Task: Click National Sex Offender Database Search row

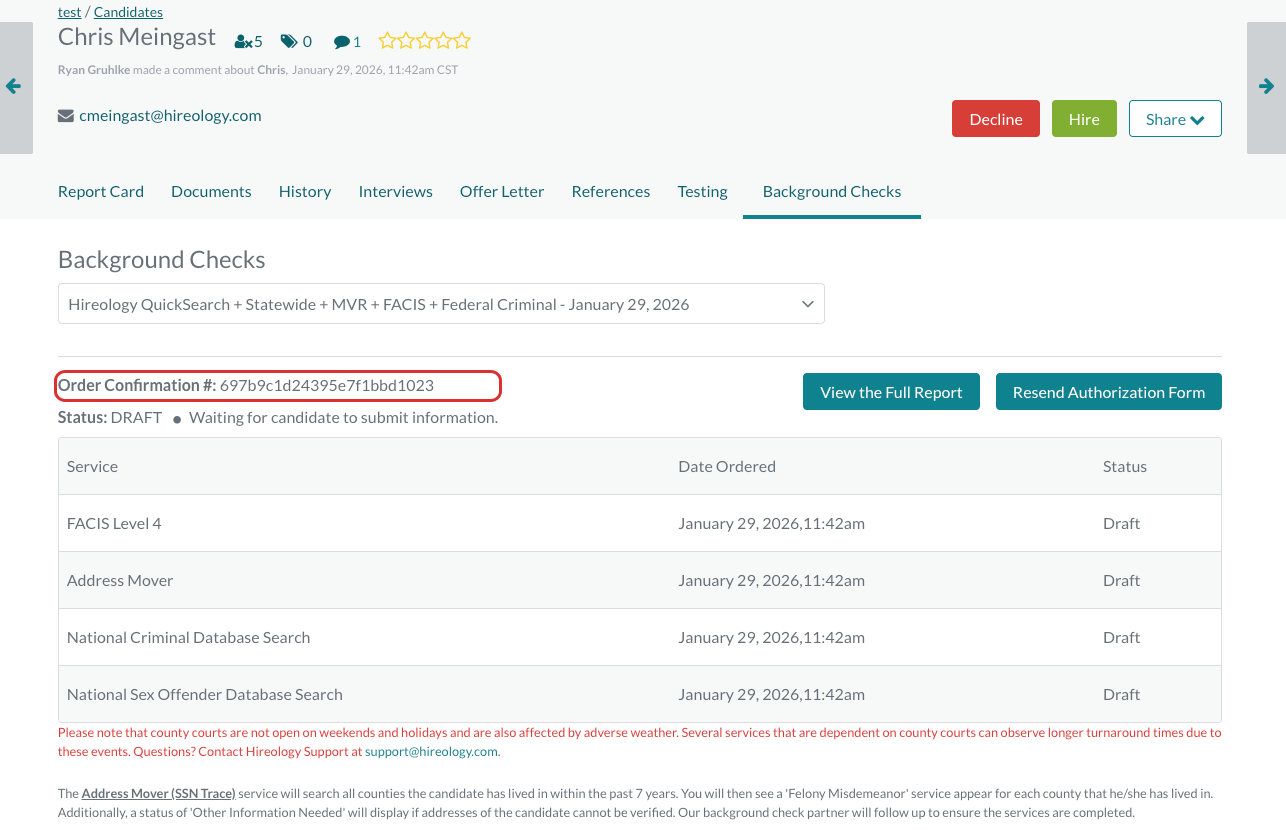Action: 640,694
